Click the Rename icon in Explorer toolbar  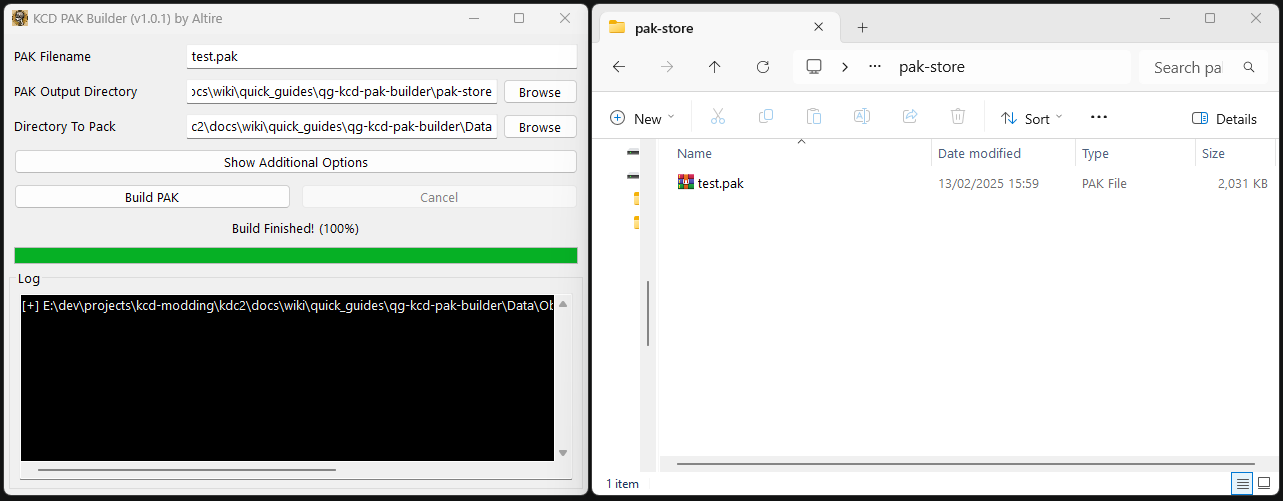(861, 117)
